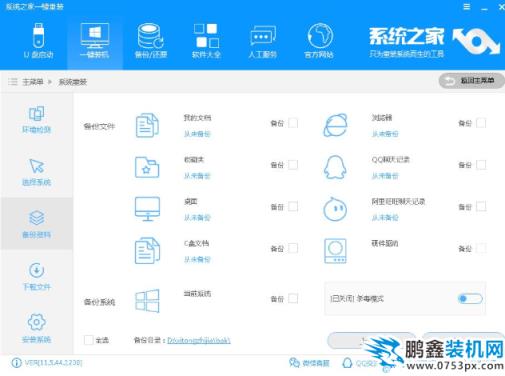Click the QQ penguin icon
This screenshot has height=376, width=505.
[335, 167]
